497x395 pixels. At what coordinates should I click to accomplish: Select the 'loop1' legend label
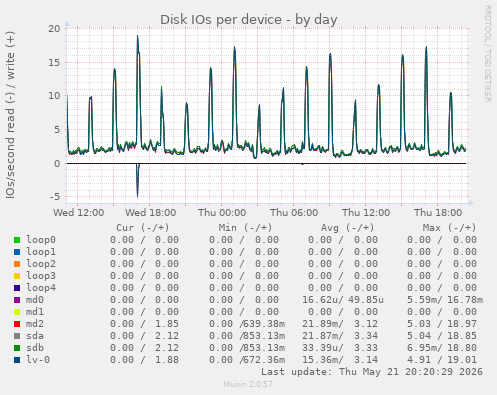click(41, 252)
